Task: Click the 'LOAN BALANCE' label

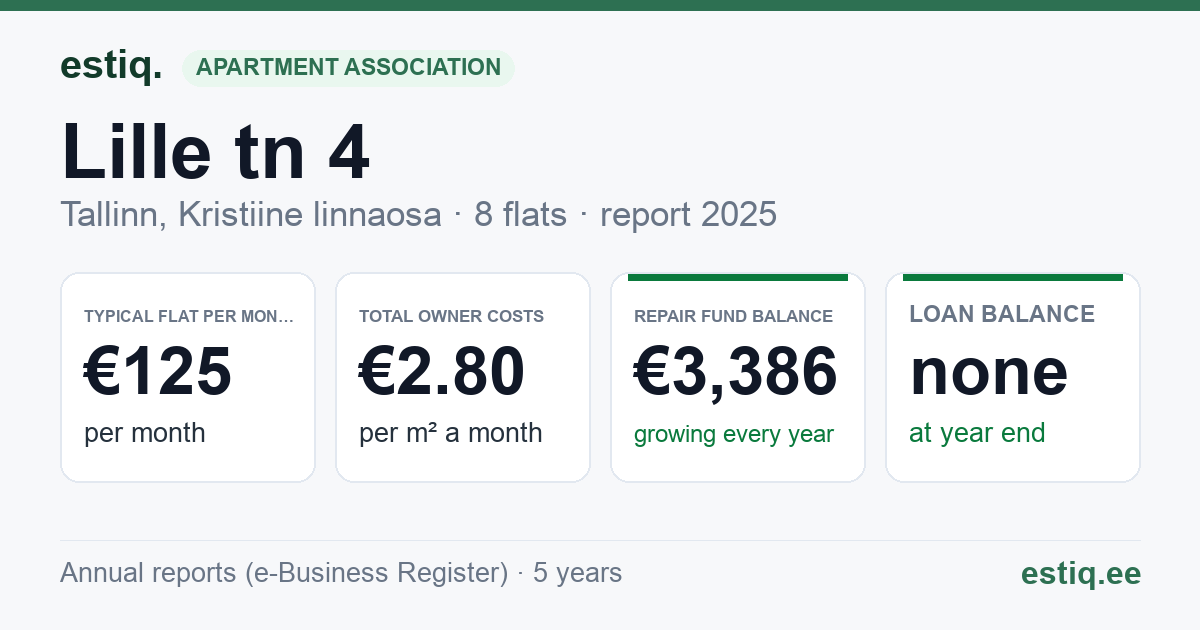Action: coord(1002,314)
